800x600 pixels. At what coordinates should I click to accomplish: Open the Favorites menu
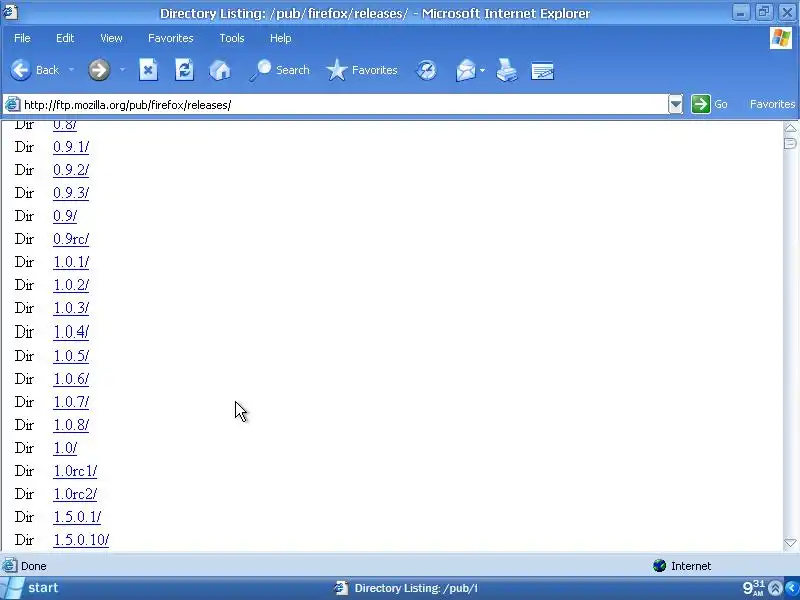tap(170, 38)
